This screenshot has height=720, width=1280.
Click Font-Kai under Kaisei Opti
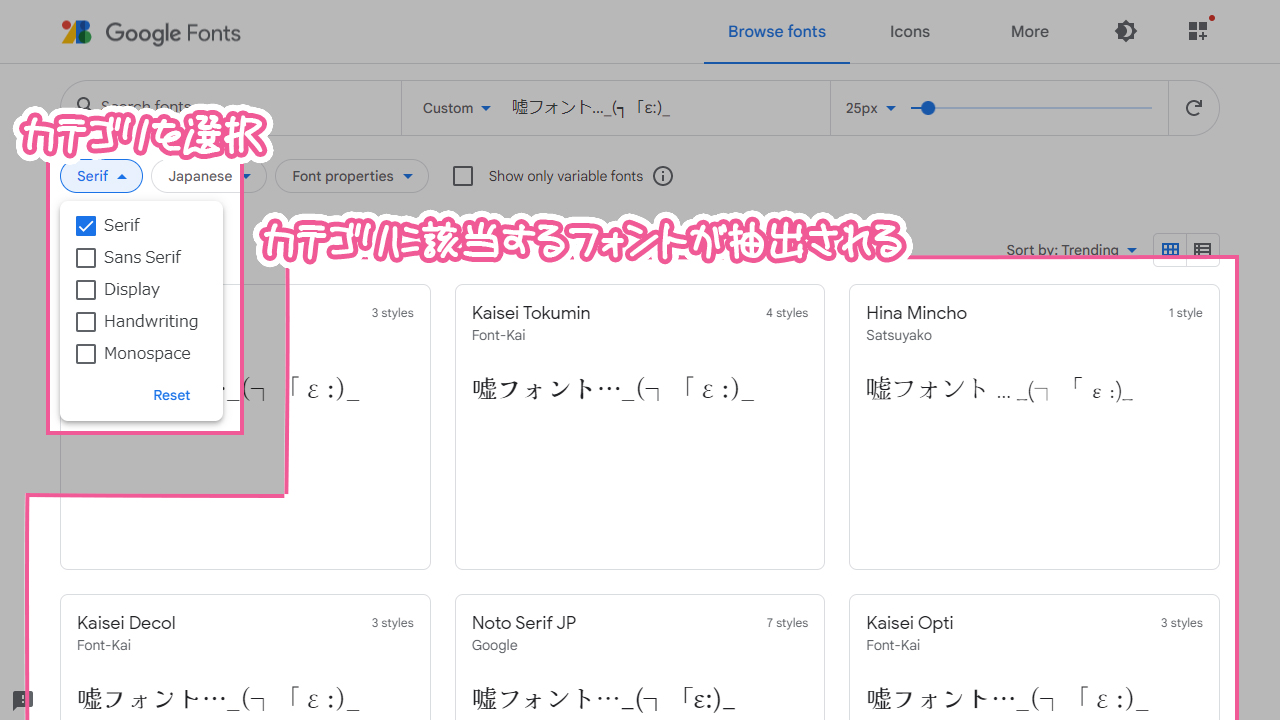[x=893, y=645]
